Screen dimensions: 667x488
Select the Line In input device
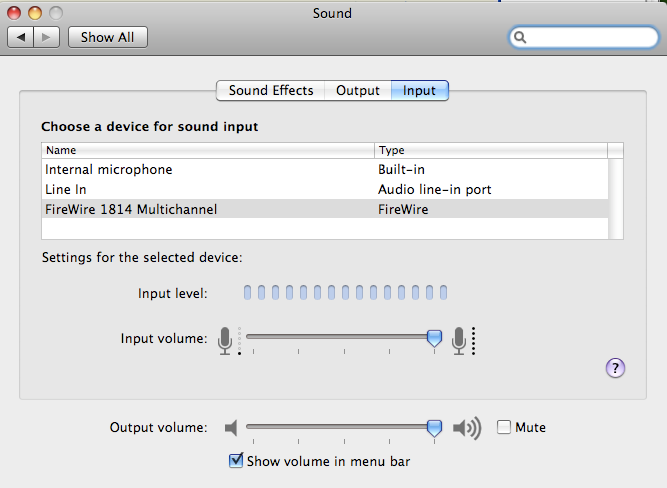325,189
